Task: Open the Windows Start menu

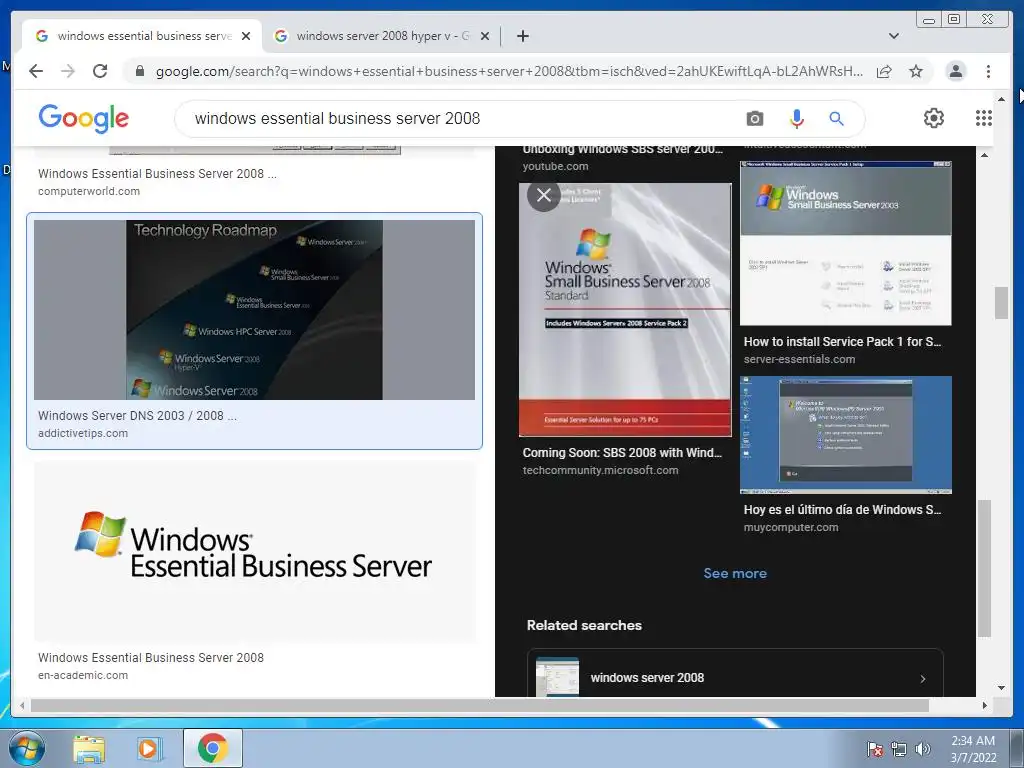Action: (x=27, y=748)
